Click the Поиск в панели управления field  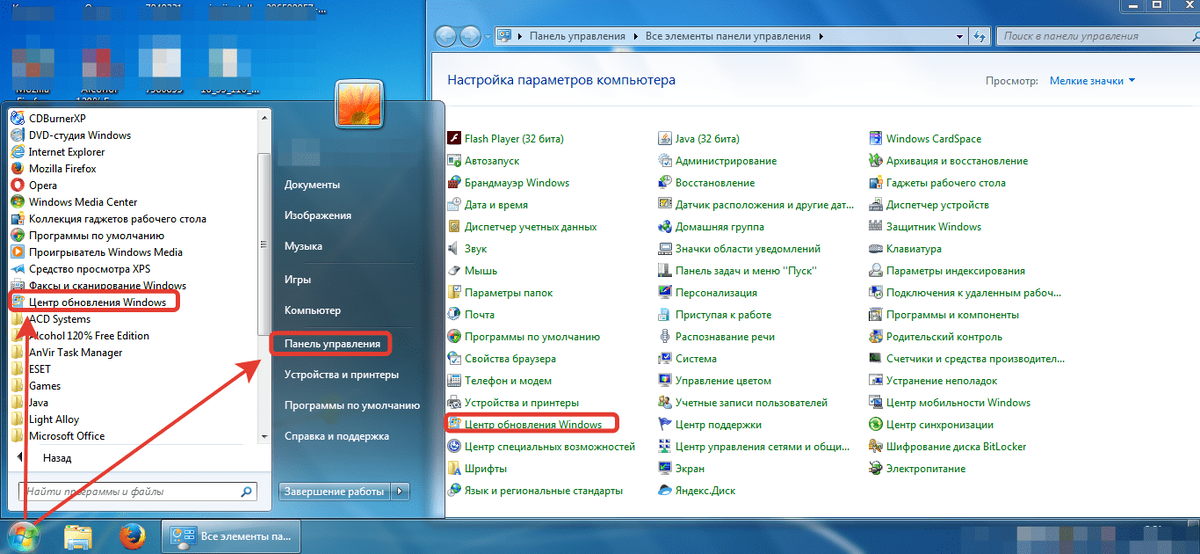pos(1096,36)
